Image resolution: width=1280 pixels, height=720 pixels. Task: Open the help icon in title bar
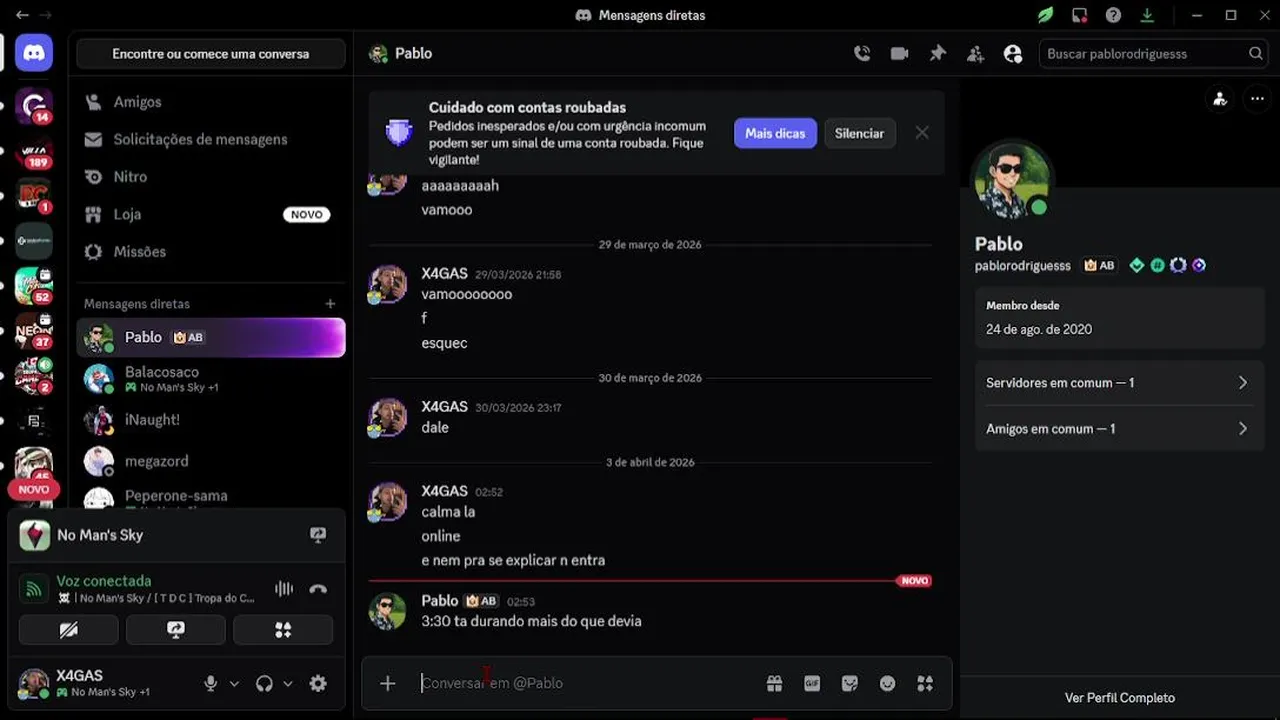[x=1113, y=15]
